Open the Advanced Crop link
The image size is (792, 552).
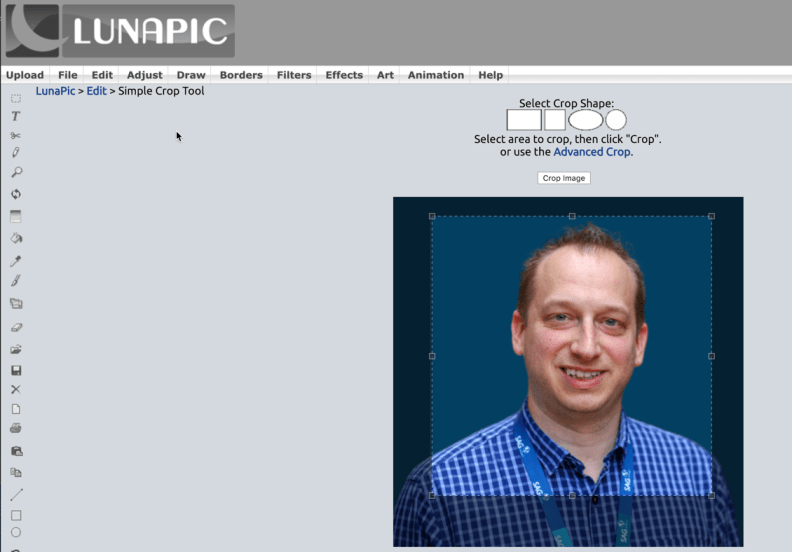click(x=591, y=152)
